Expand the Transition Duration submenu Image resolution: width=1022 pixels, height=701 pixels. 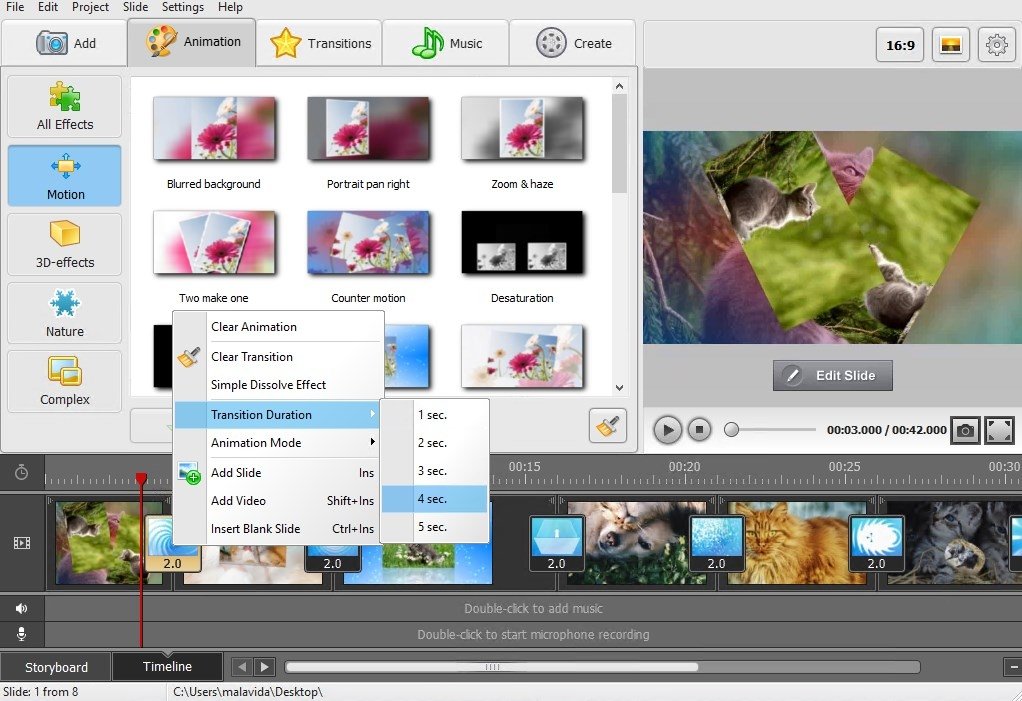[279, 415]
